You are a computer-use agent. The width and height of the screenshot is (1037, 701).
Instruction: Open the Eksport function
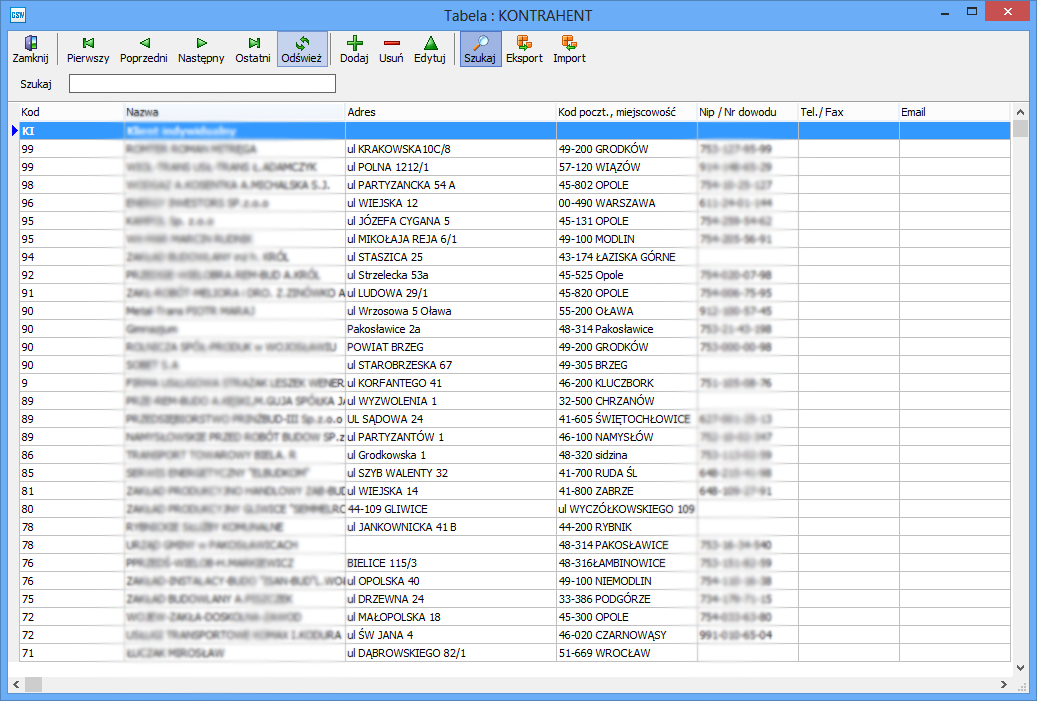click(x=524, y=49)
